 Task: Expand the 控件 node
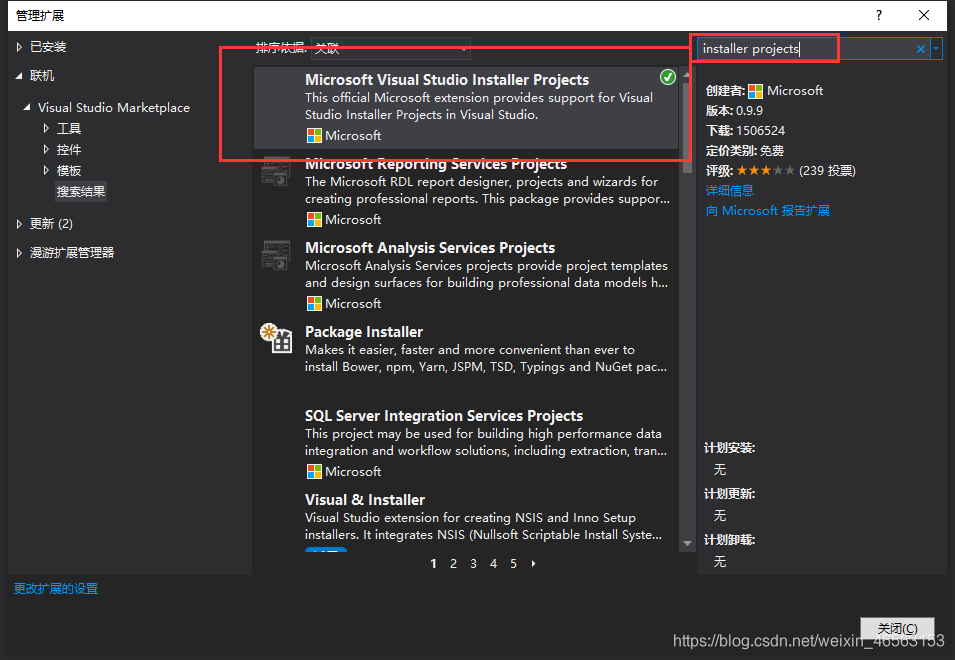click(x=46, y=149)
